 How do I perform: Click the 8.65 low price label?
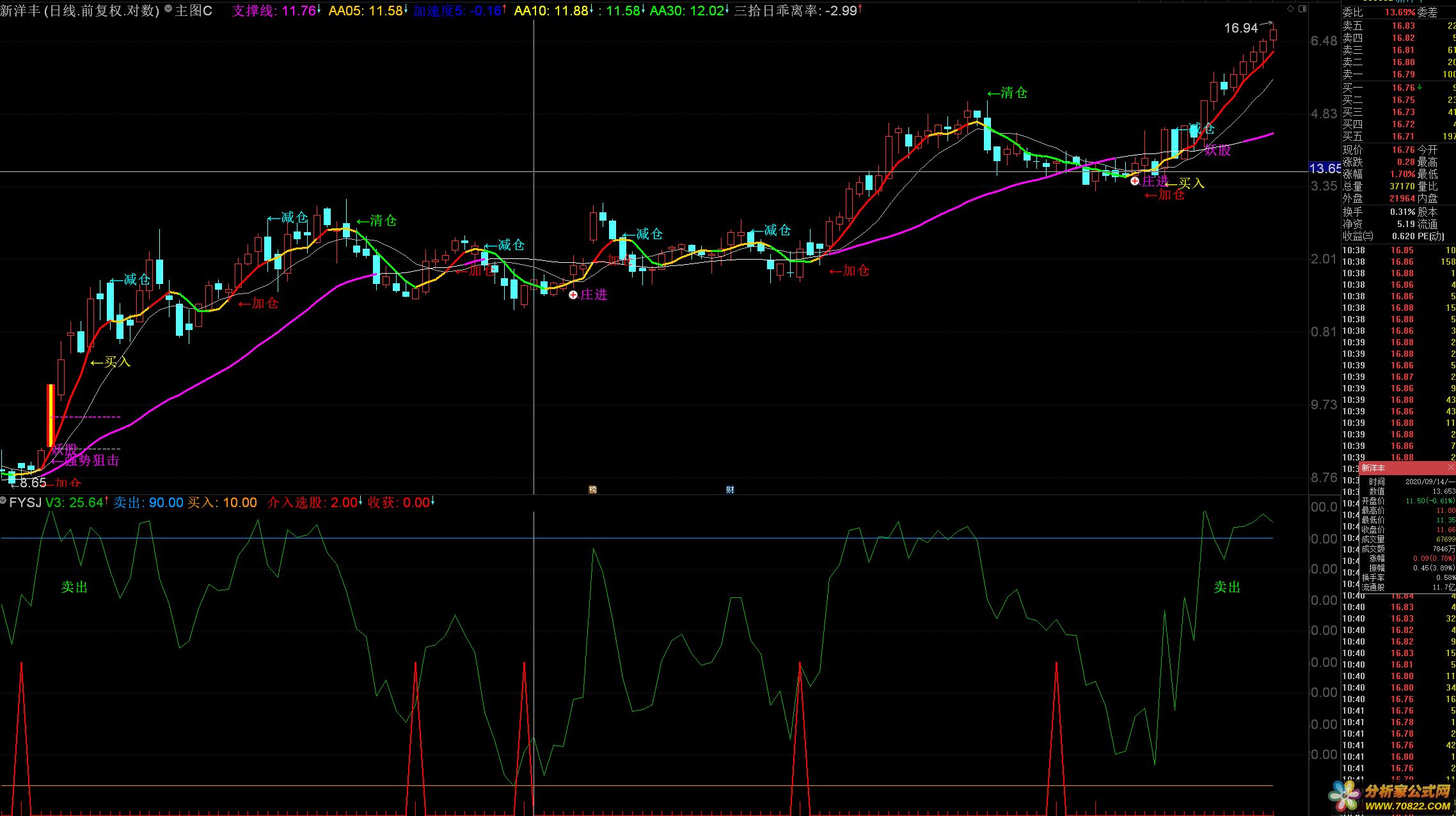pyautogui.click(x=33, y=483)
